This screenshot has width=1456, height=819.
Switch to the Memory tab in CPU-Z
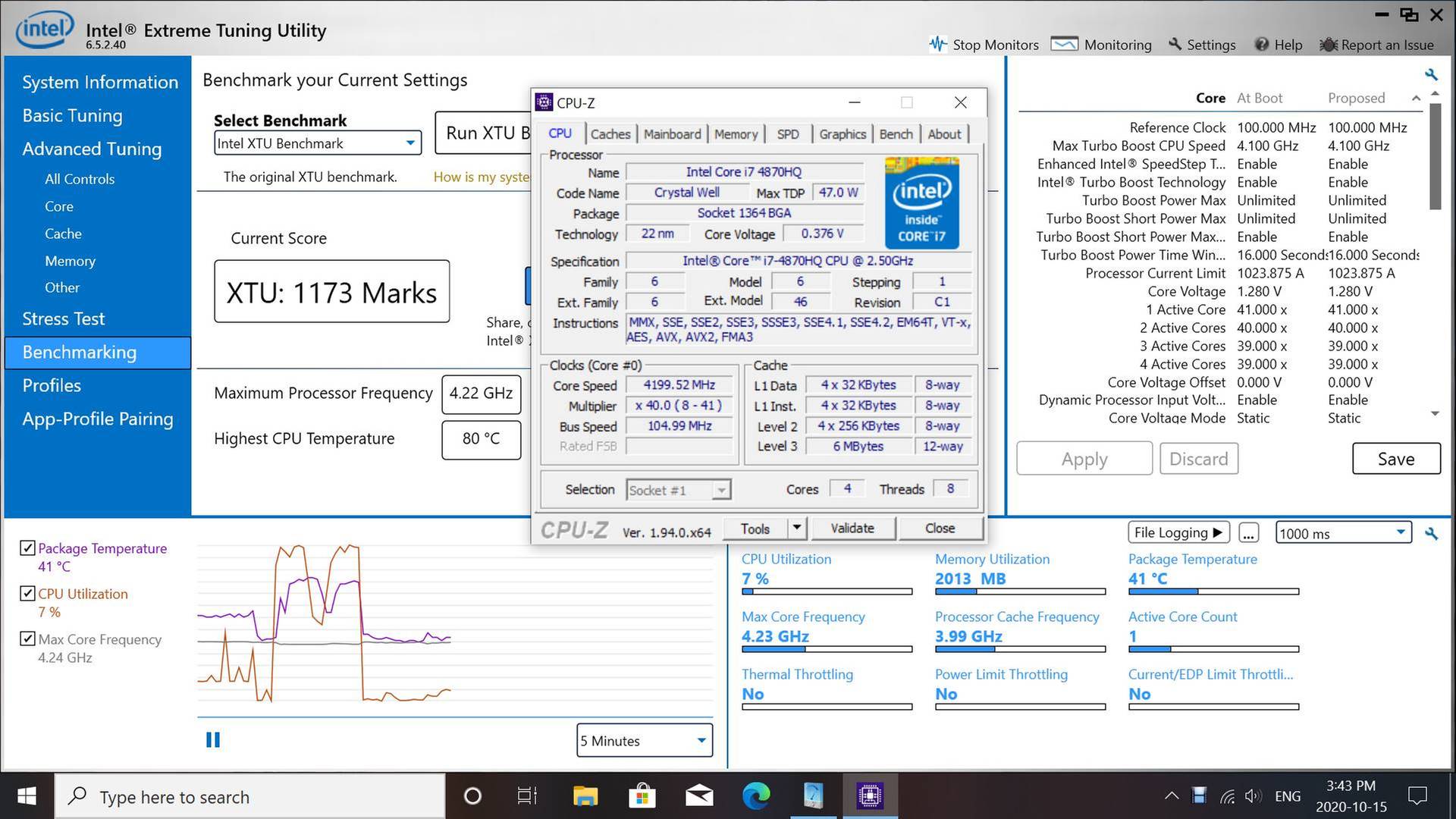(736, 134)
